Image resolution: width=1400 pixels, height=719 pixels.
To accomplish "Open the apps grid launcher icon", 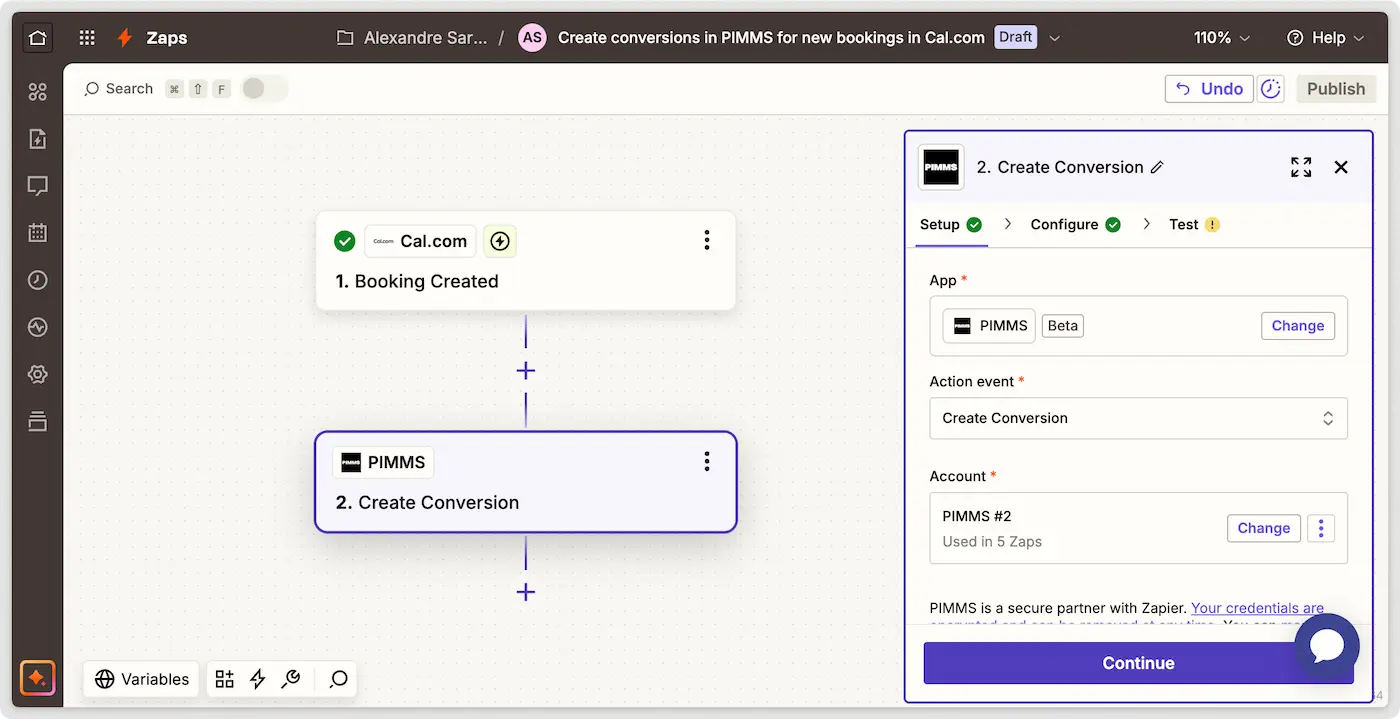I will [87, 38].
